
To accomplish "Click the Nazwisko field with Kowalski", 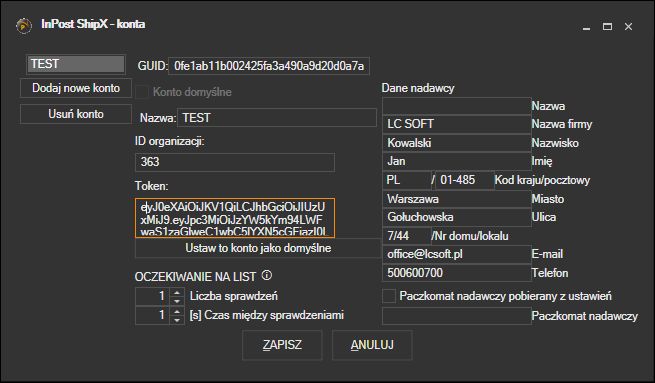I will [x=457, y=143].
